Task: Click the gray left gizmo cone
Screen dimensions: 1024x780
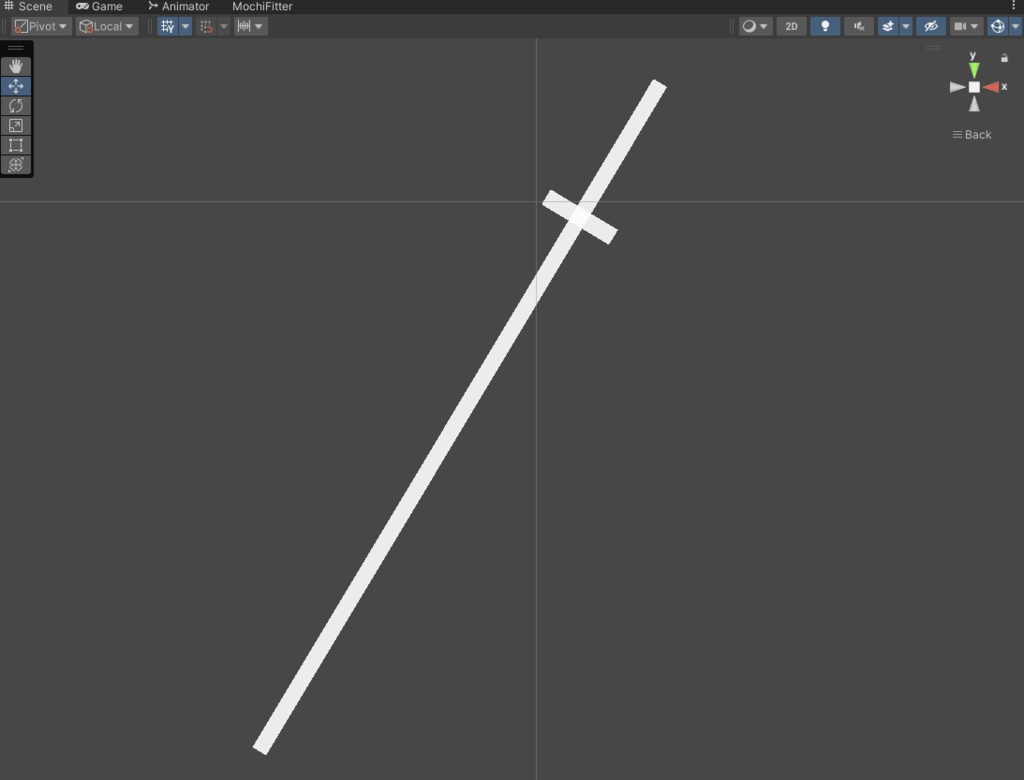Action: coord(957,87)
